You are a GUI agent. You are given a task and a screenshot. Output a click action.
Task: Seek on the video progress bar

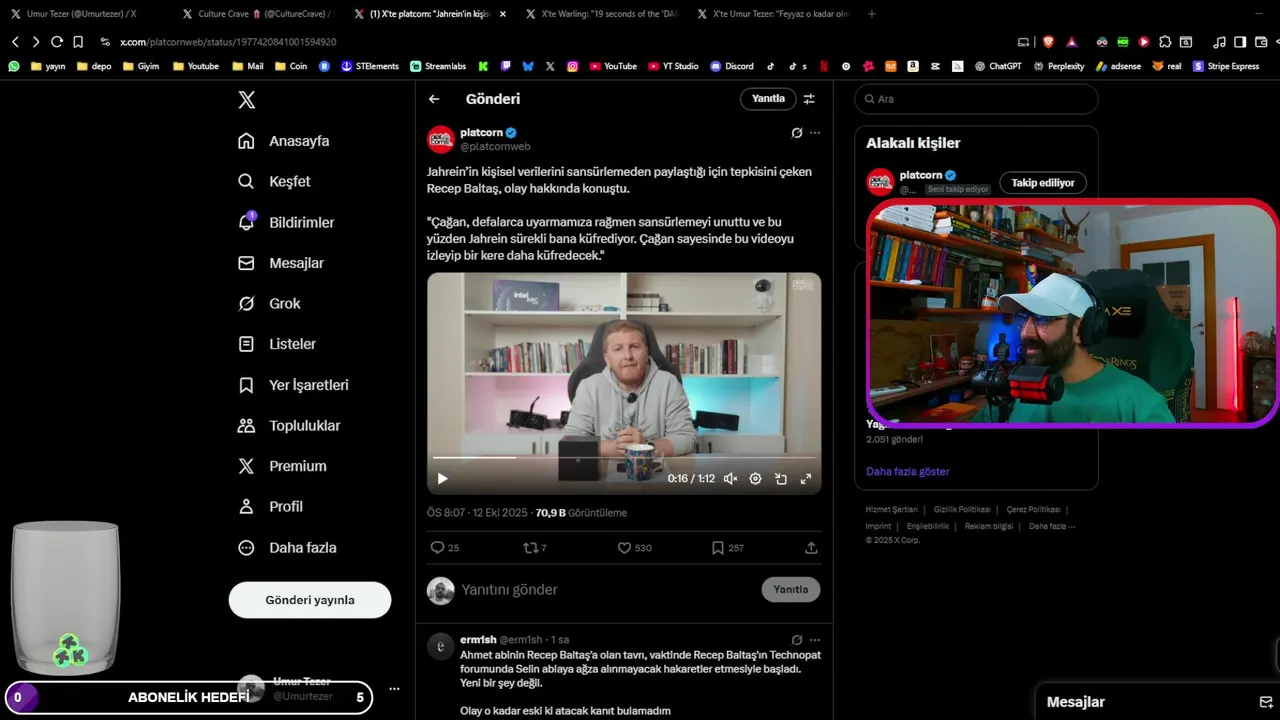click(624, 458)
